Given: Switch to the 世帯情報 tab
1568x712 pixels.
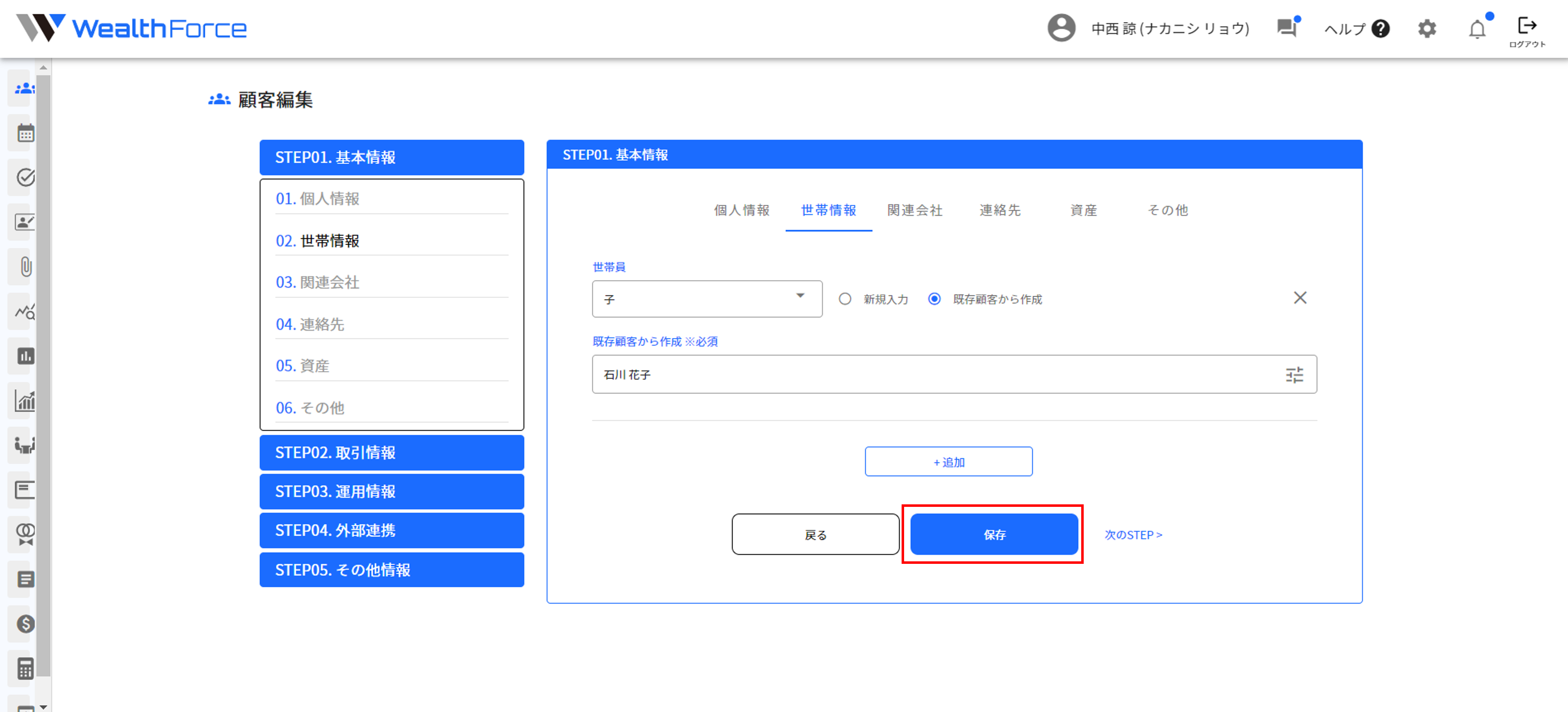Looking at the screenshot, I should [829, 211].
